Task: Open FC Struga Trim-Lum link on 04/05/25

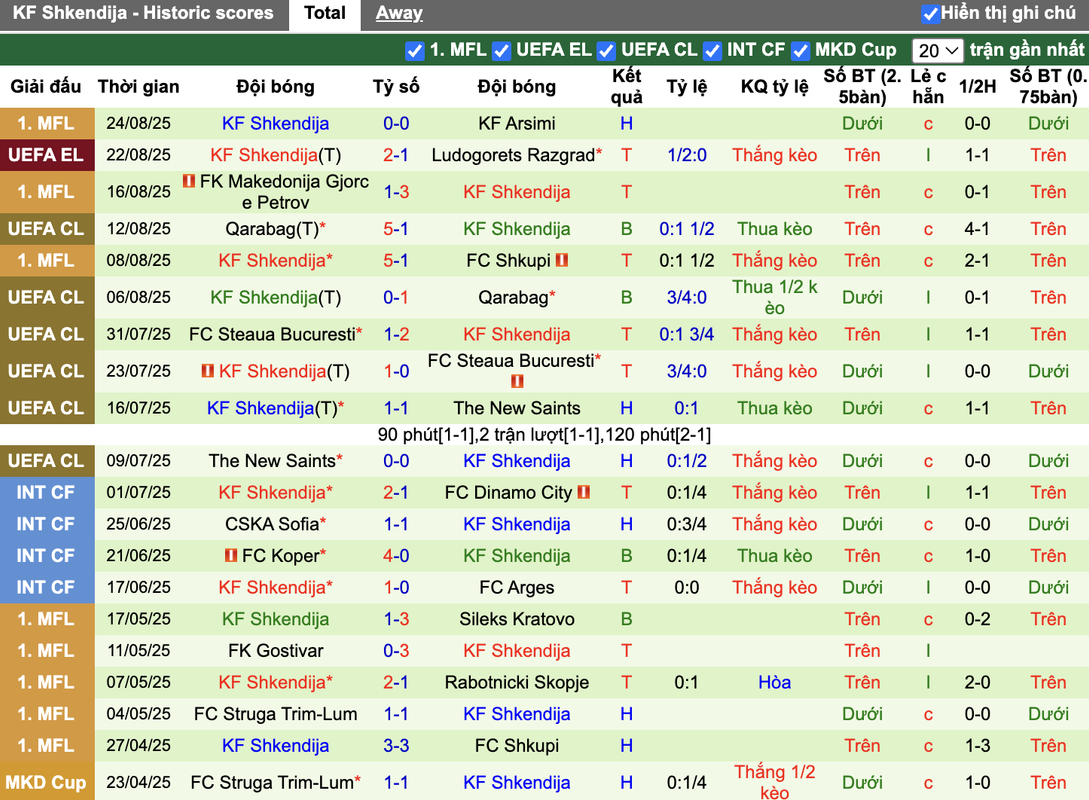Action: point(276,714)
